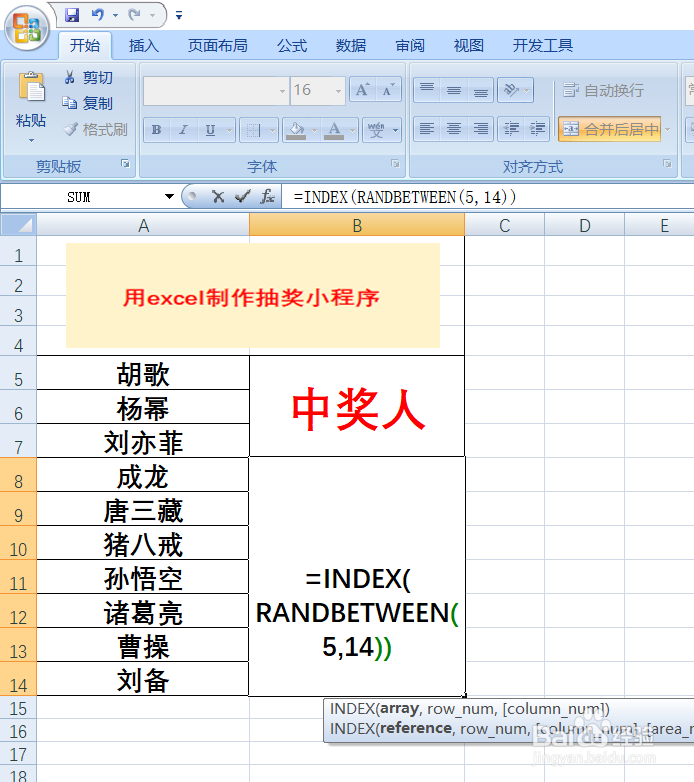
Task: Align text right
Action: pos(481,130)
